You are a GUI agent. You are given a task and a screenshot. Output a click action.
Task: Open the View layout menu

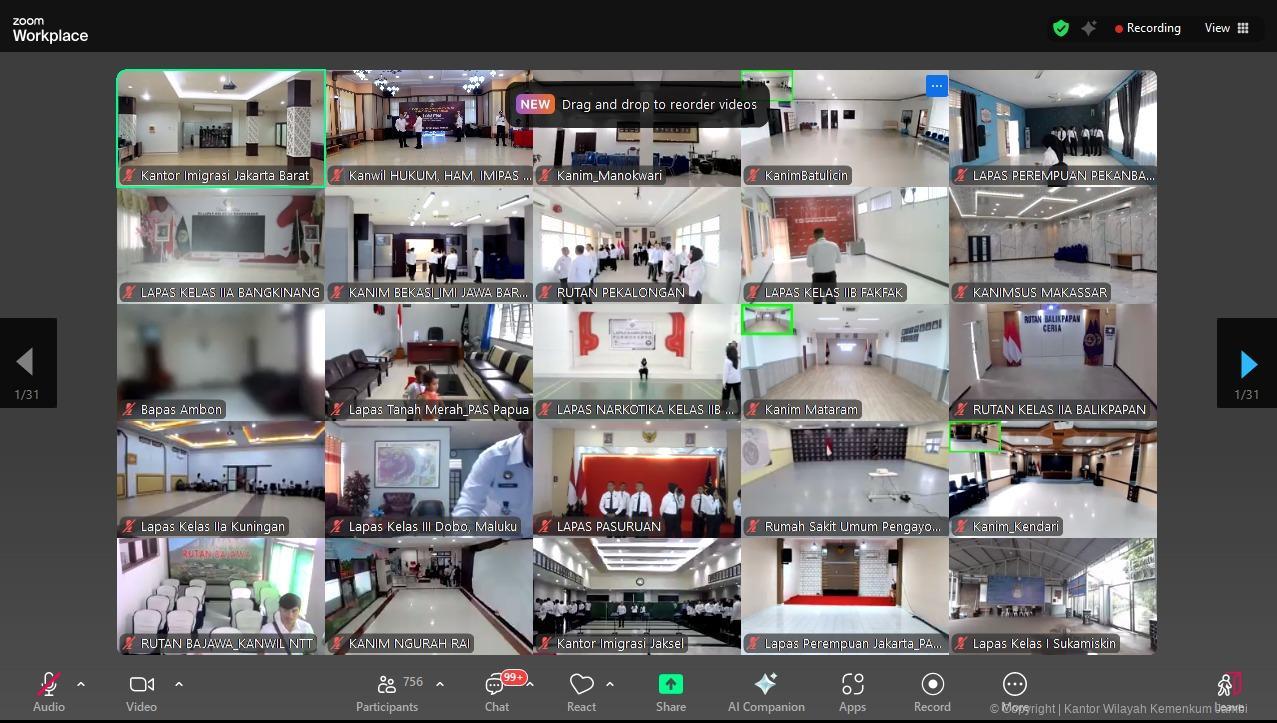point(1227,28)
